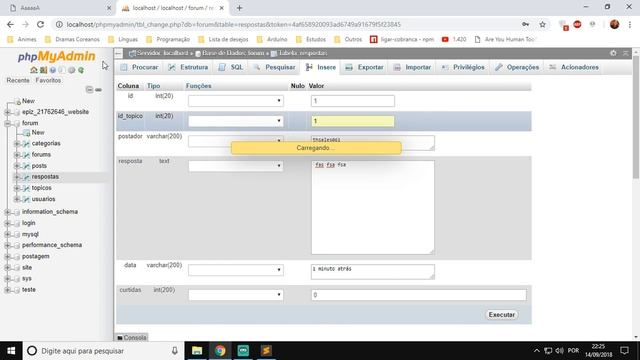The width and height of the screenshot is (640, 360).
Task: Expand the mysql database node
Action: pyautogui.click(x=7, y=234)
